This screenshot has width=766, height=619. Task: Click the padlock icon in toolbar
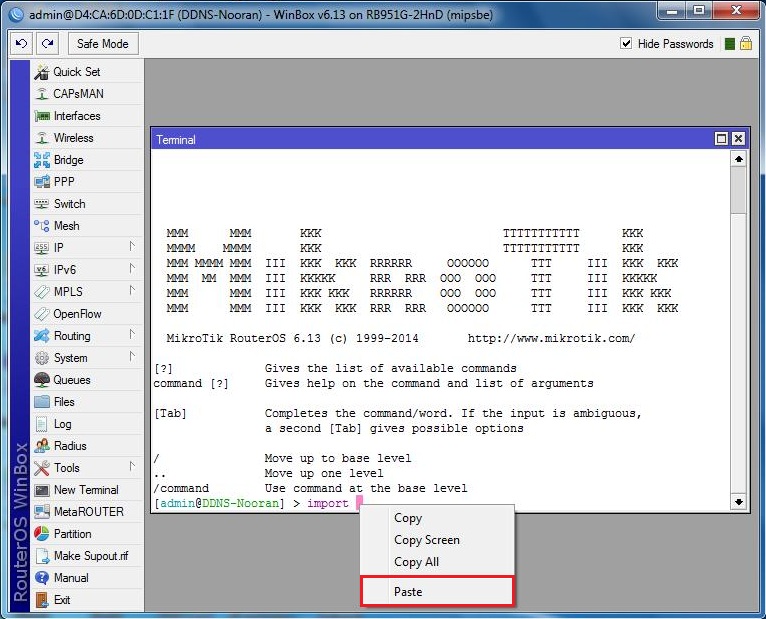745,43
